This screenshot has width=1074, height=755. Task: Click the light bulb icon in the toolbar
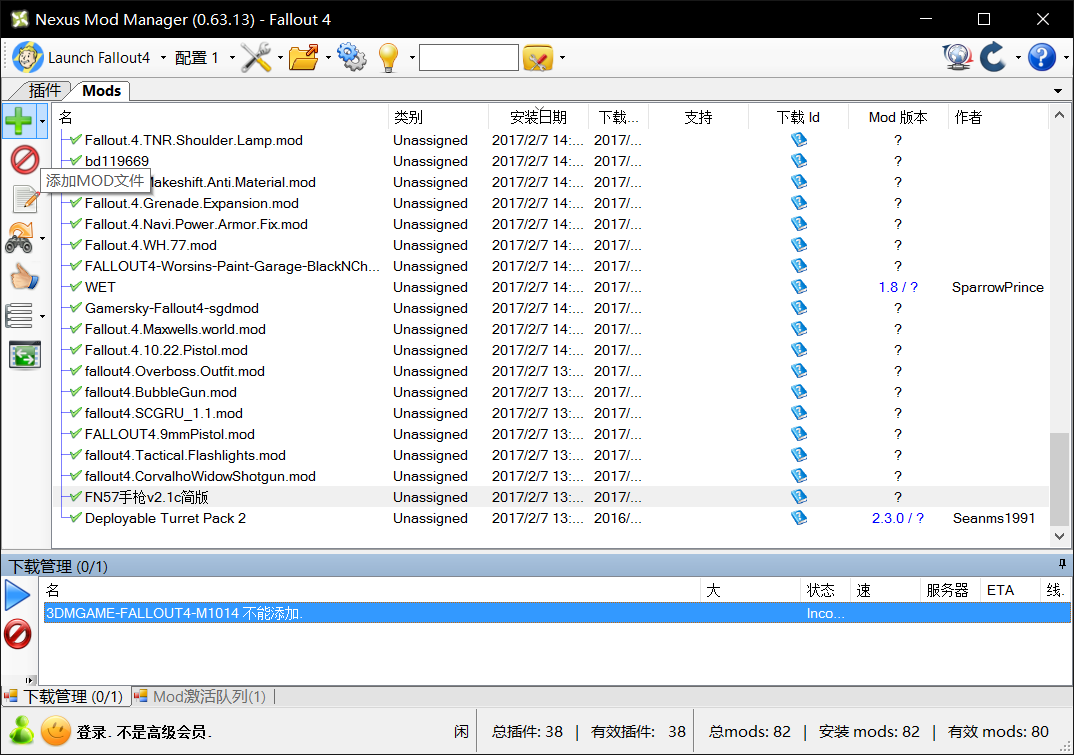coord(387,57)
